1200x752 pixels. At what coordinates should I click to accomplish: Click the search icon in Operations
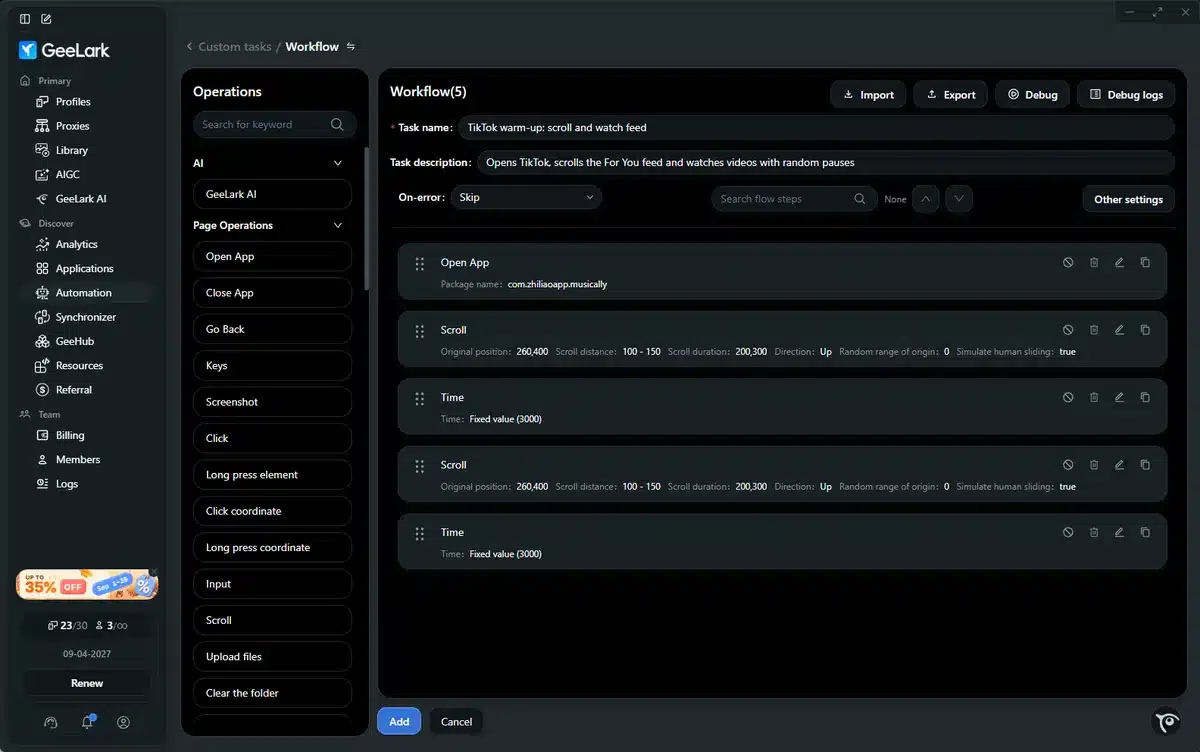[337, 124]
